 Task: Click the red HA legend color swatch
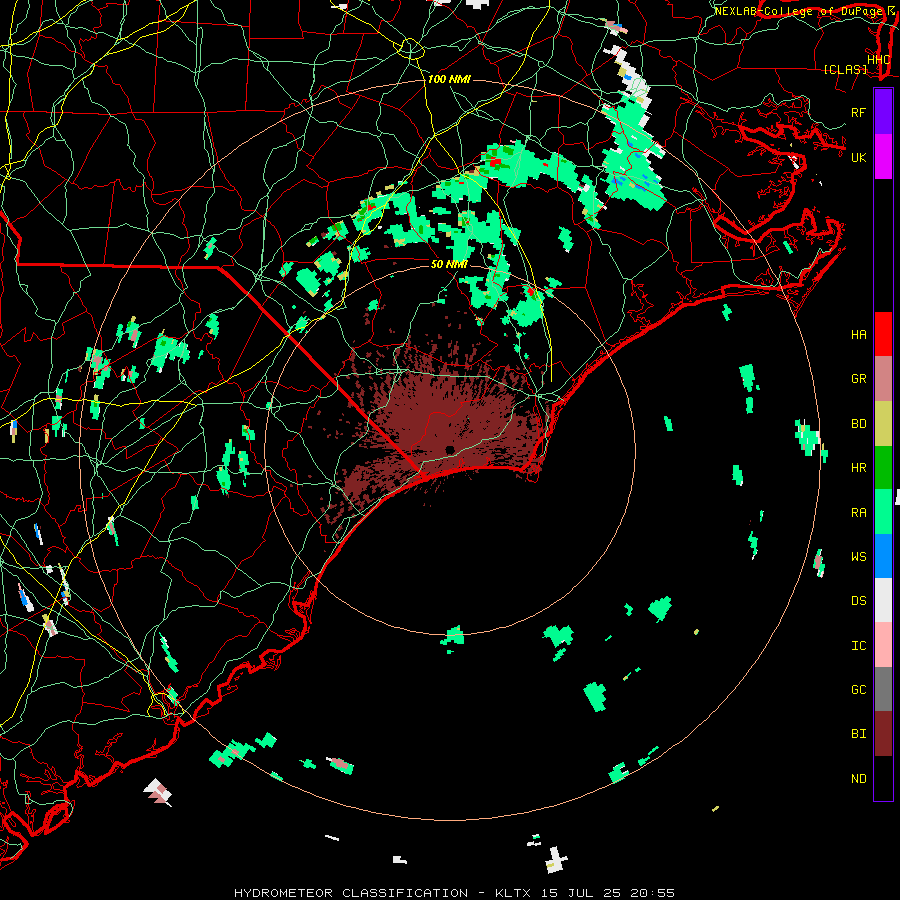(883, 334)
